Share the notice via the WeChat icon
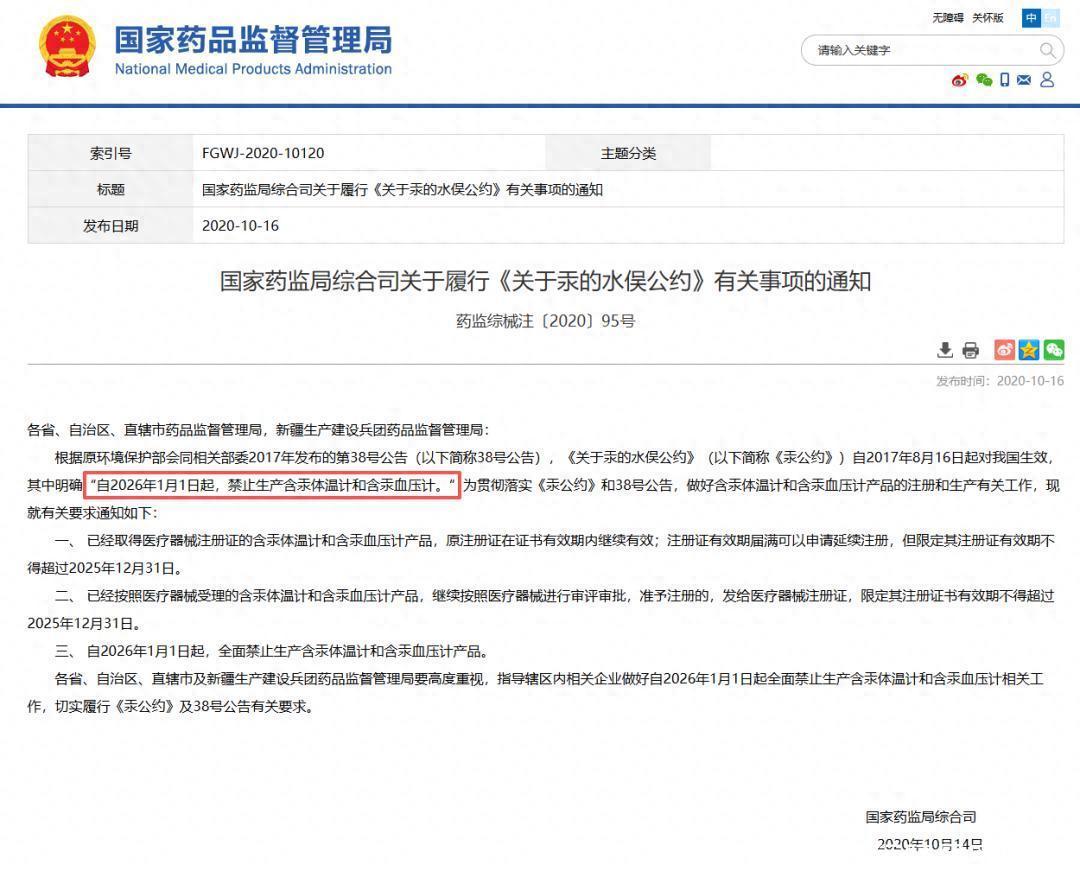1080x877 pixels. [x=1053, y=349]
